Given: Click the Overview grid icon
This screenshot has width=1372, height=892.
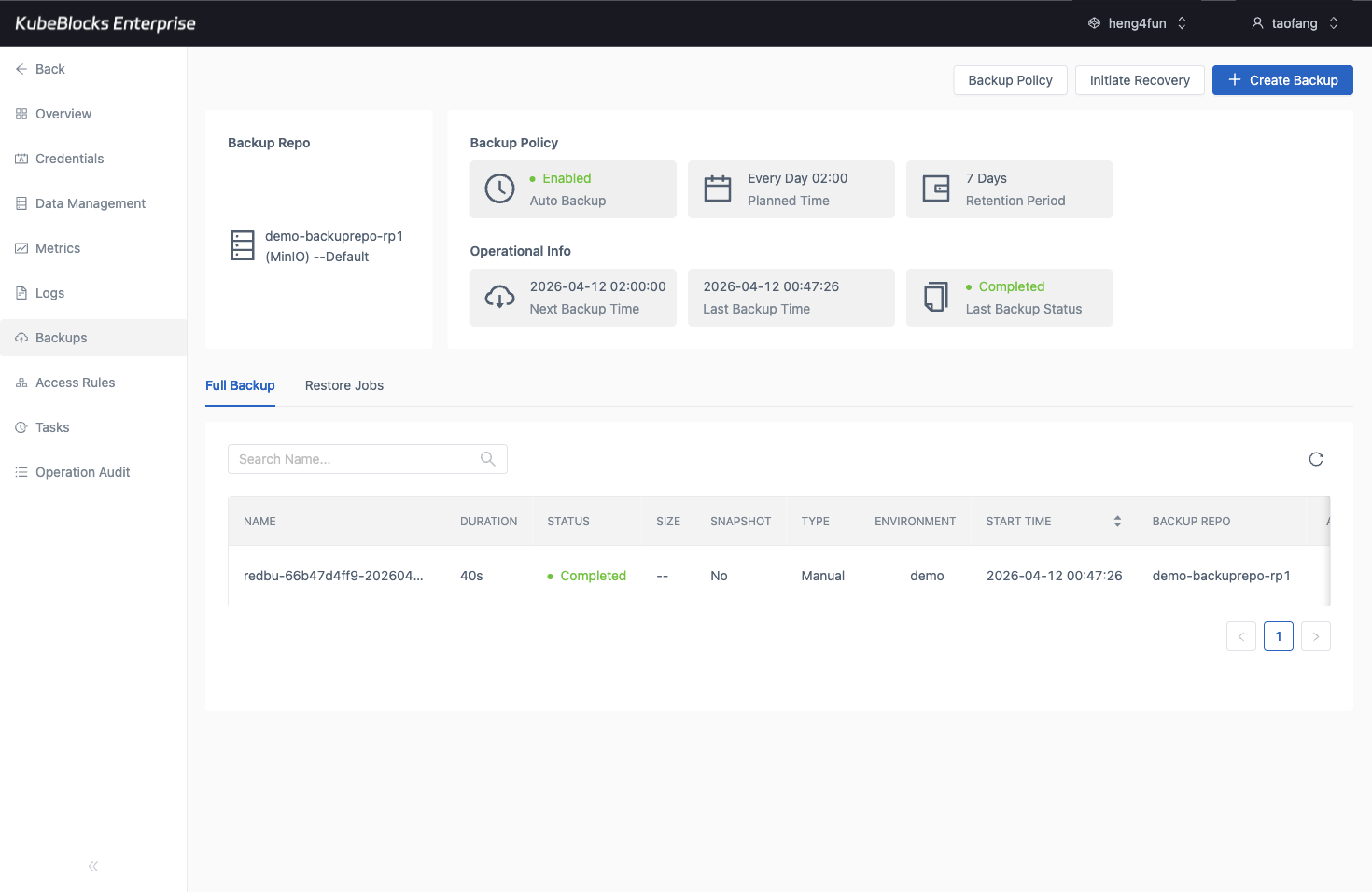Looking at the screenshot, I should pos(21,114).
